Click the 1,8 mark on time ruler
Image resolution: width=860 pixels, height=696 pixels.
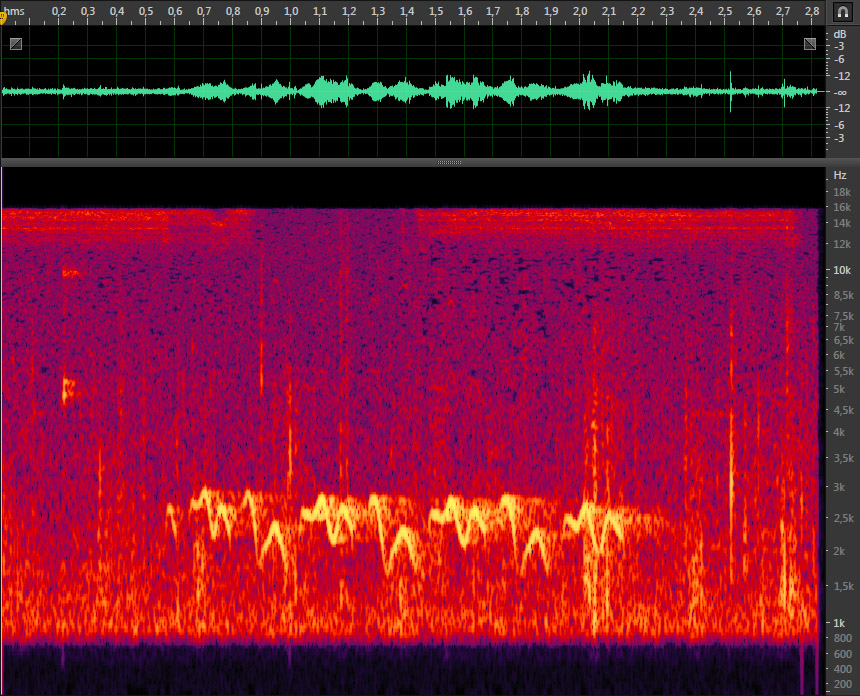tap(522, 11)
